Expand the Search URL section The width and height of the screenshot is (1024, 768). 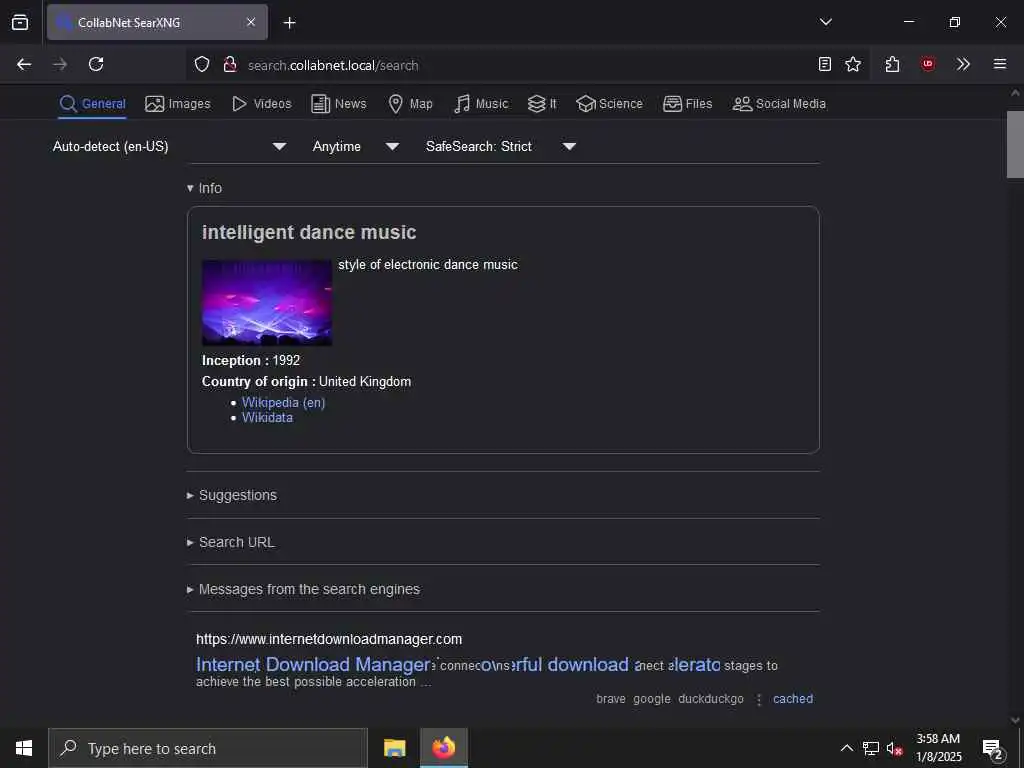pyautogui.click(x=231, y=542)
